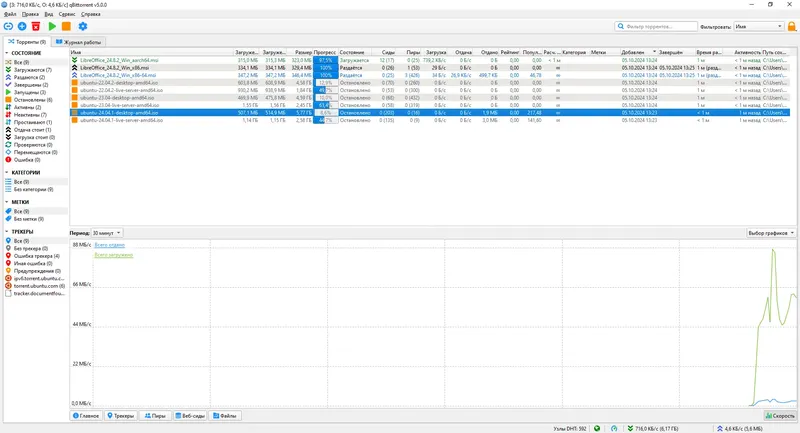Switch to the Торренты (9) tab
This screenshot has width=800, height=433.
click(27, 42)
